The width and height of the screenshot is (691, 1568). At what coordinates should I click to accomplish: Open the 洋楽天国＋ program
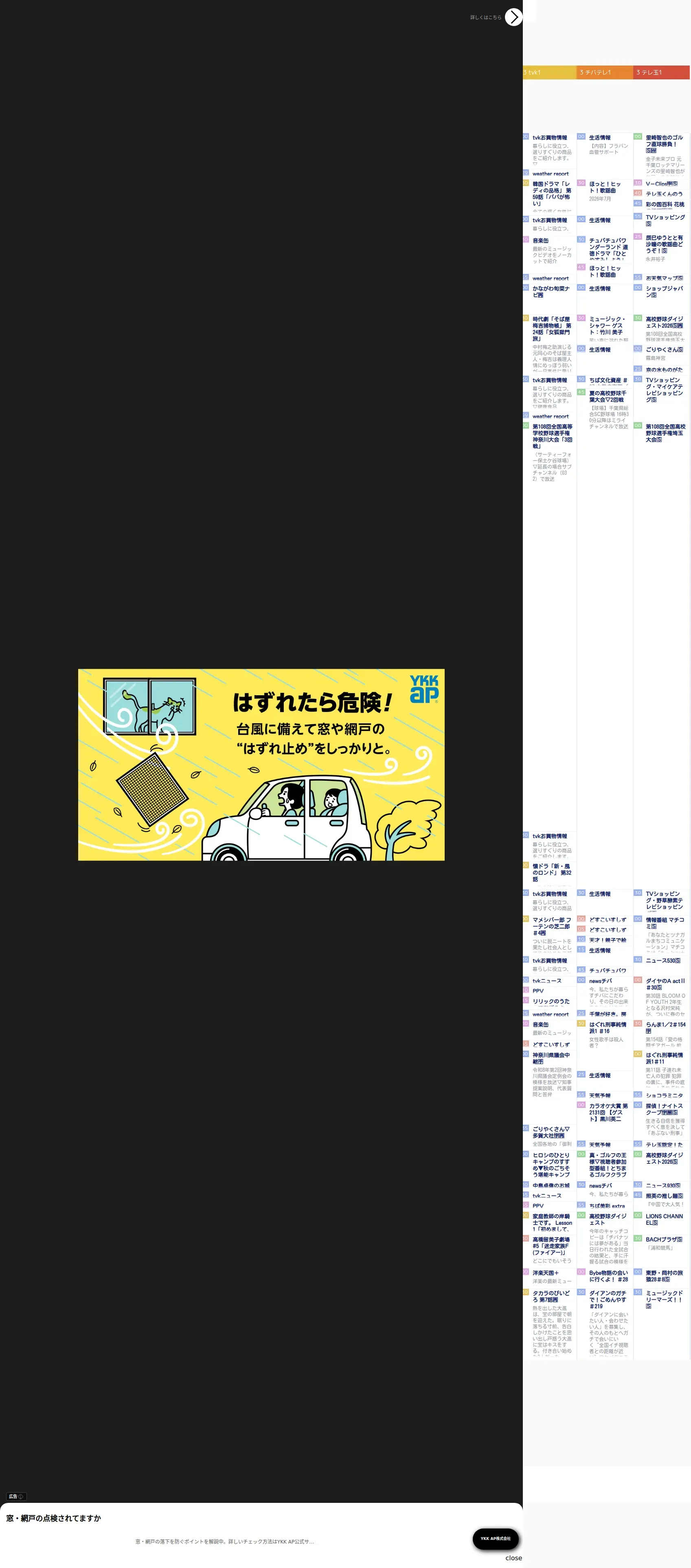tap(546, 1272)
